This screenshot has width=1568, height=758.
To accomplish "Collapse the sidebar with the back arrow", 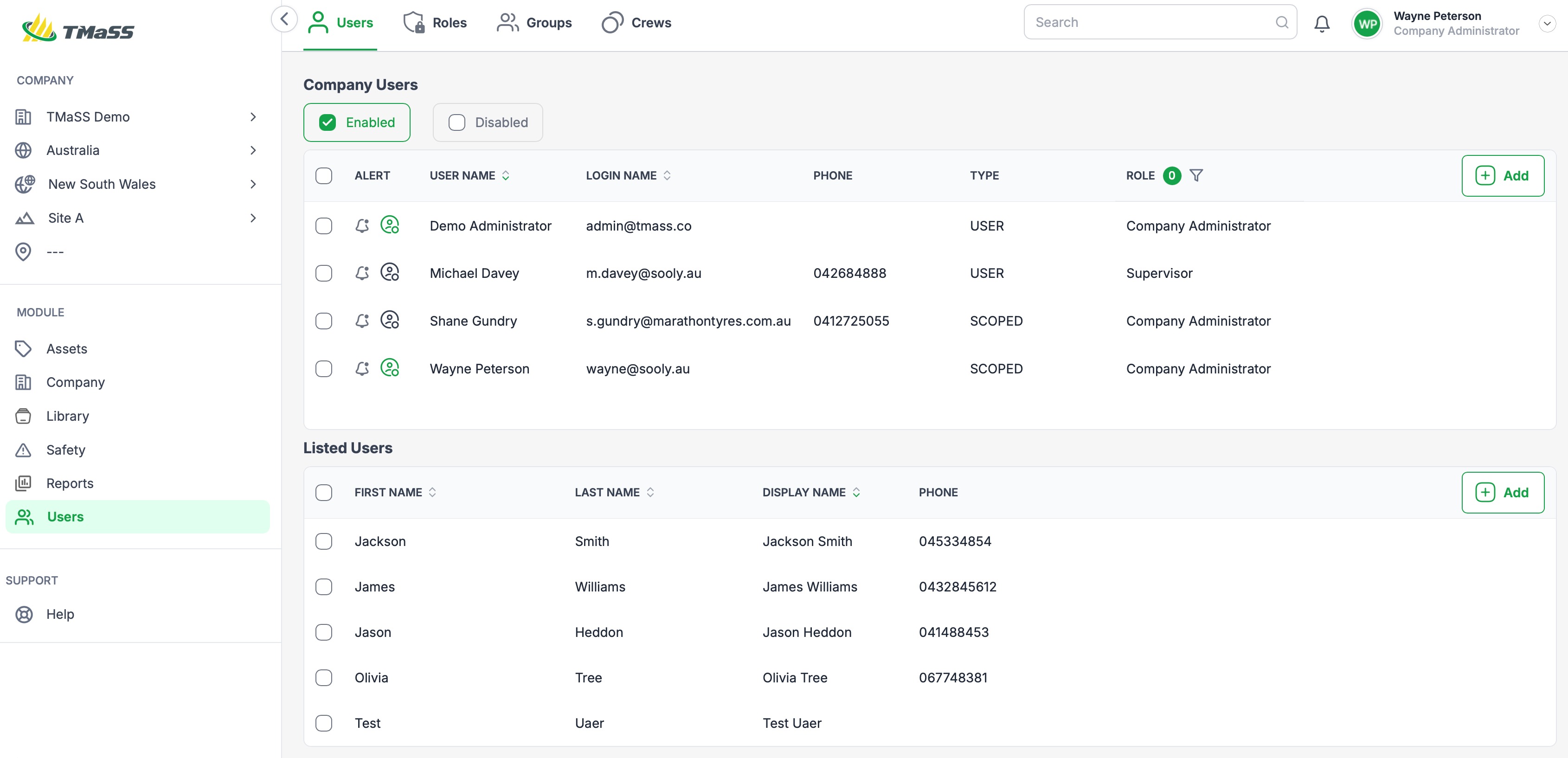I will pyautogui.click(x=284, y=19).
